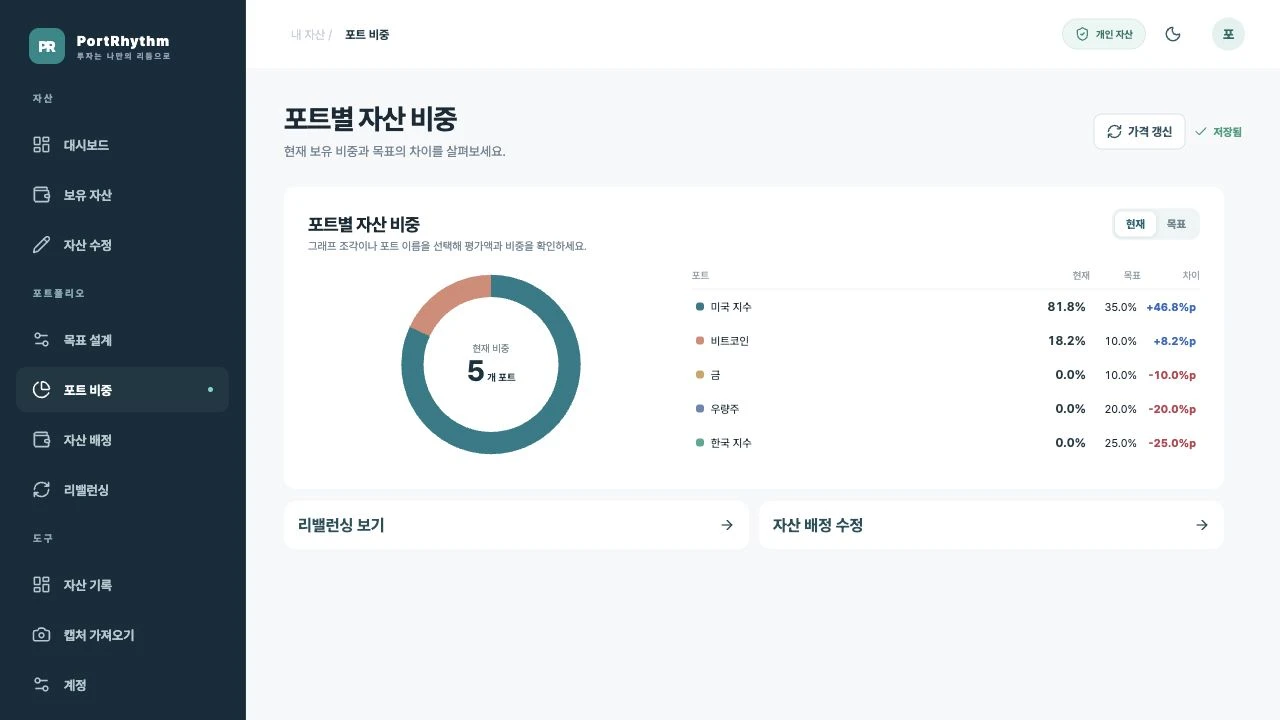Image resolution: width=1280 pixels, height=720 pixels.
Task: Click the 내 자산 breadcrumb link
Action: coord(308,34)
